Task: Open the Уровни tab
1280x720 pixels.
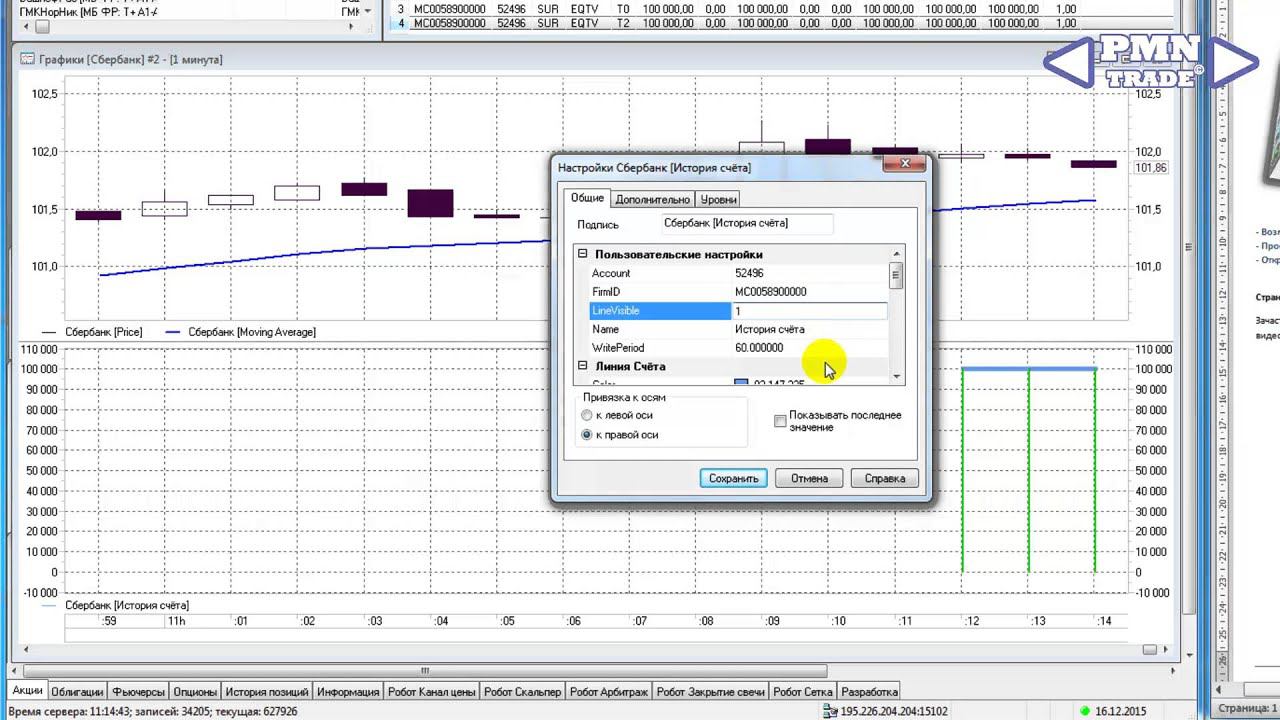Action: [718, 199]
